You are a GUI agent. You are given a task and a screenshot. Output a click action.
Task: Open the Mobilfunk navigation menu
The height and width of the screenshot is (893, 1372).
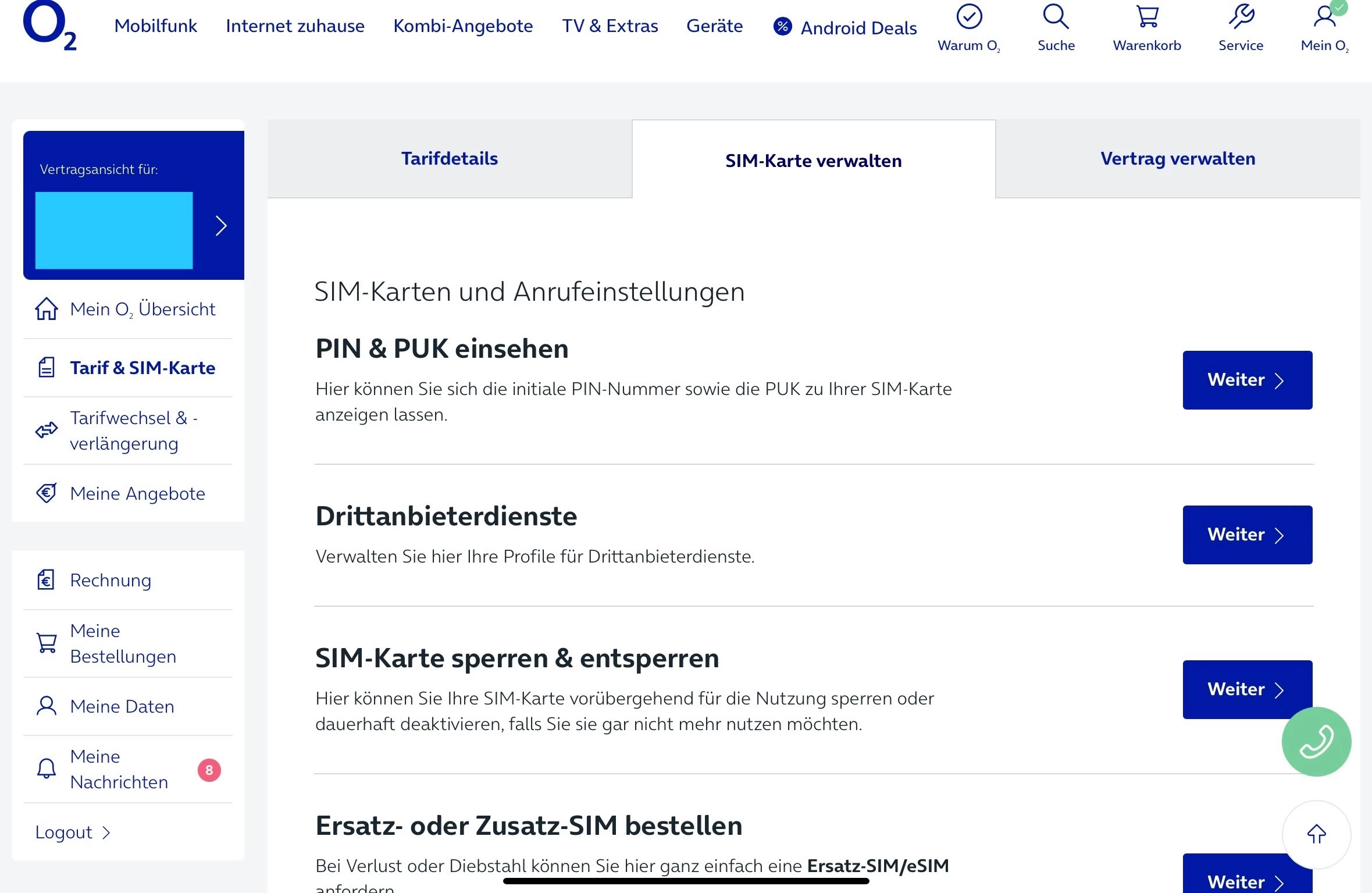(x=155, y=26)
